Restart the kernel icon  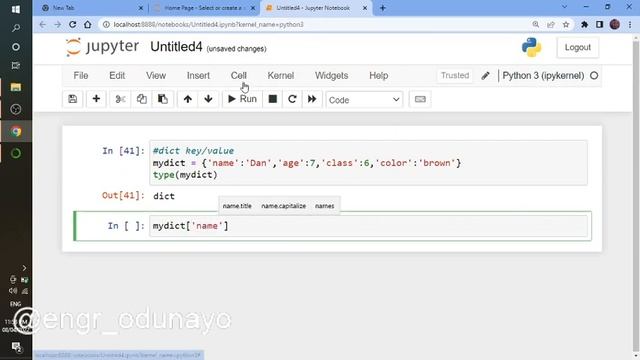[x=292, y=99]
